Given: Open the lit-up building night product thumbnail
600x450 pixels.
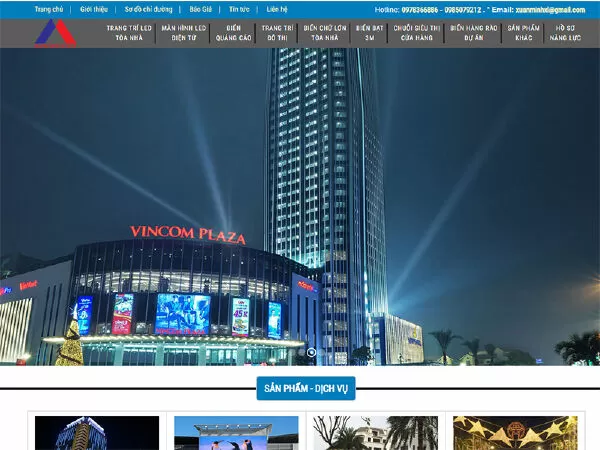Looking at the screenshot, I should (x=97, y=433).
